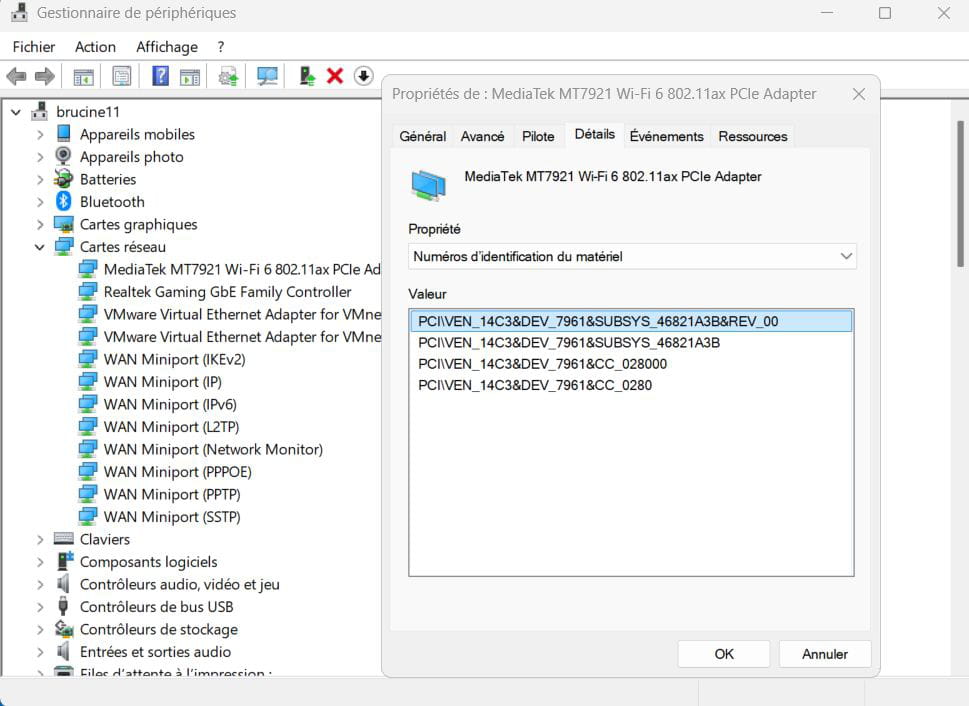Expand the Contrôleurs de bus USB category
The height and width of the screenshot is (706, 969).
[x=40, y=606]
